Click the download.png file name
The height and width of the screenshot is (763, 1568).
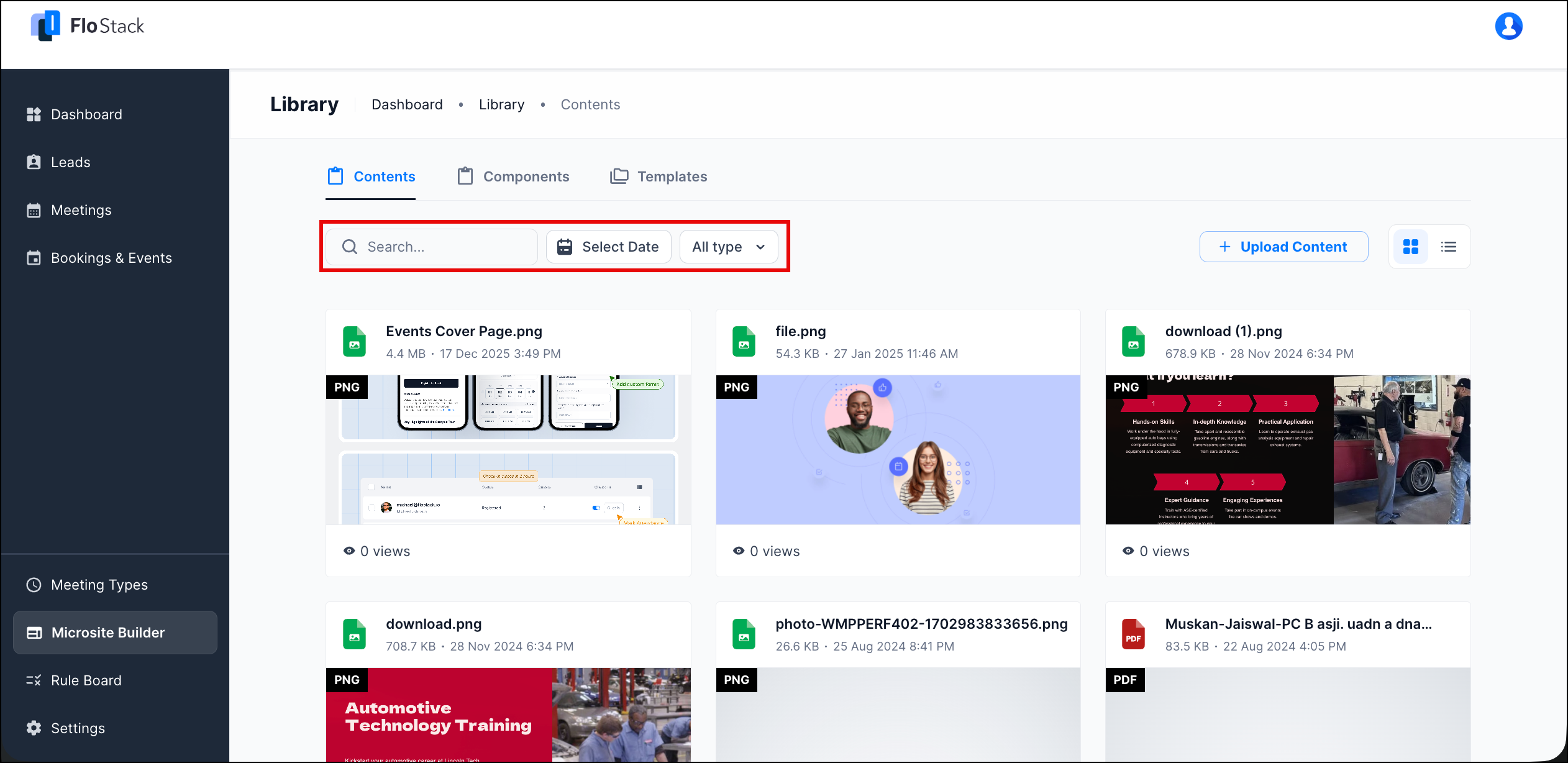point(434,624)
